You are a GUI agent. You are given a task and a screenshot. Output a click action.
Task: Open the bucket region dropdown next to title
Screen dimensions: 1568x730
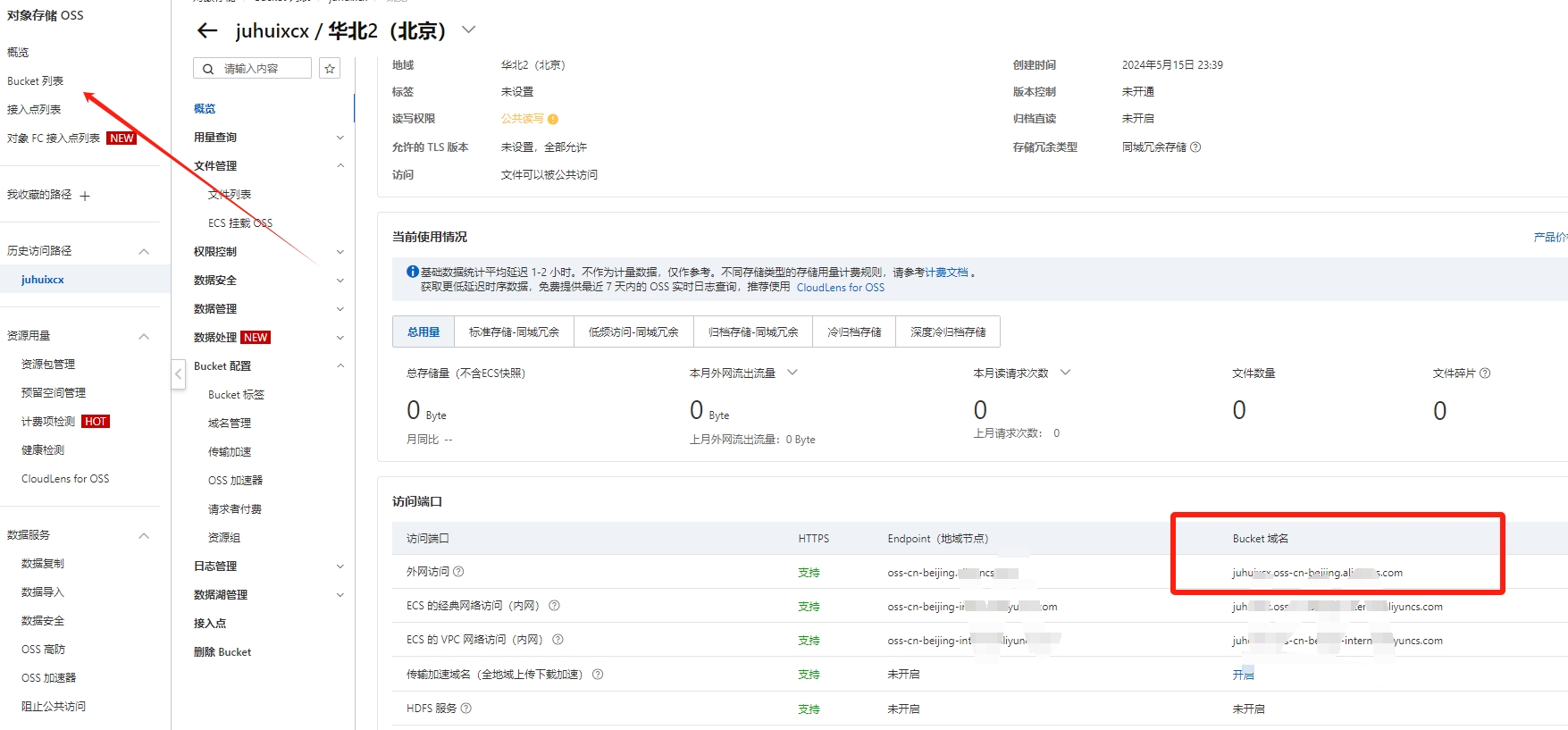click(468, 30)
